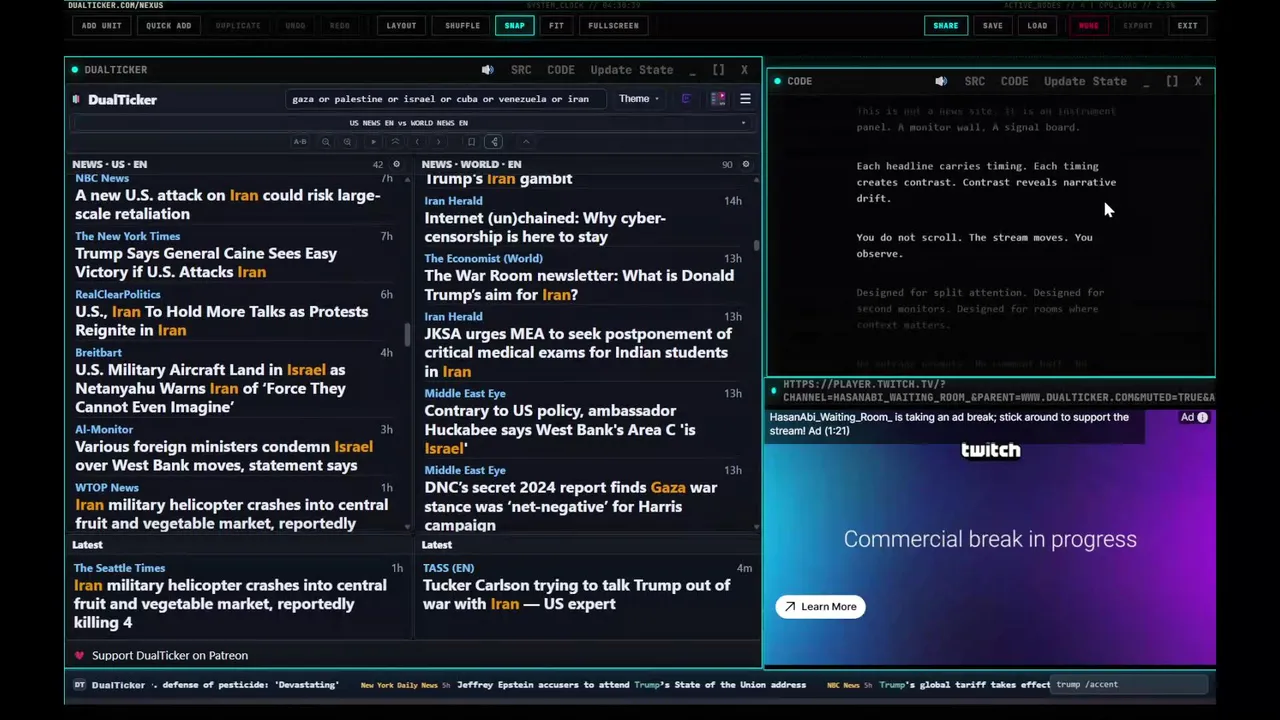Click the layout grid icon next to hamburger menu
Screen dimensions: 1280x720
click(x=718, y=99)
